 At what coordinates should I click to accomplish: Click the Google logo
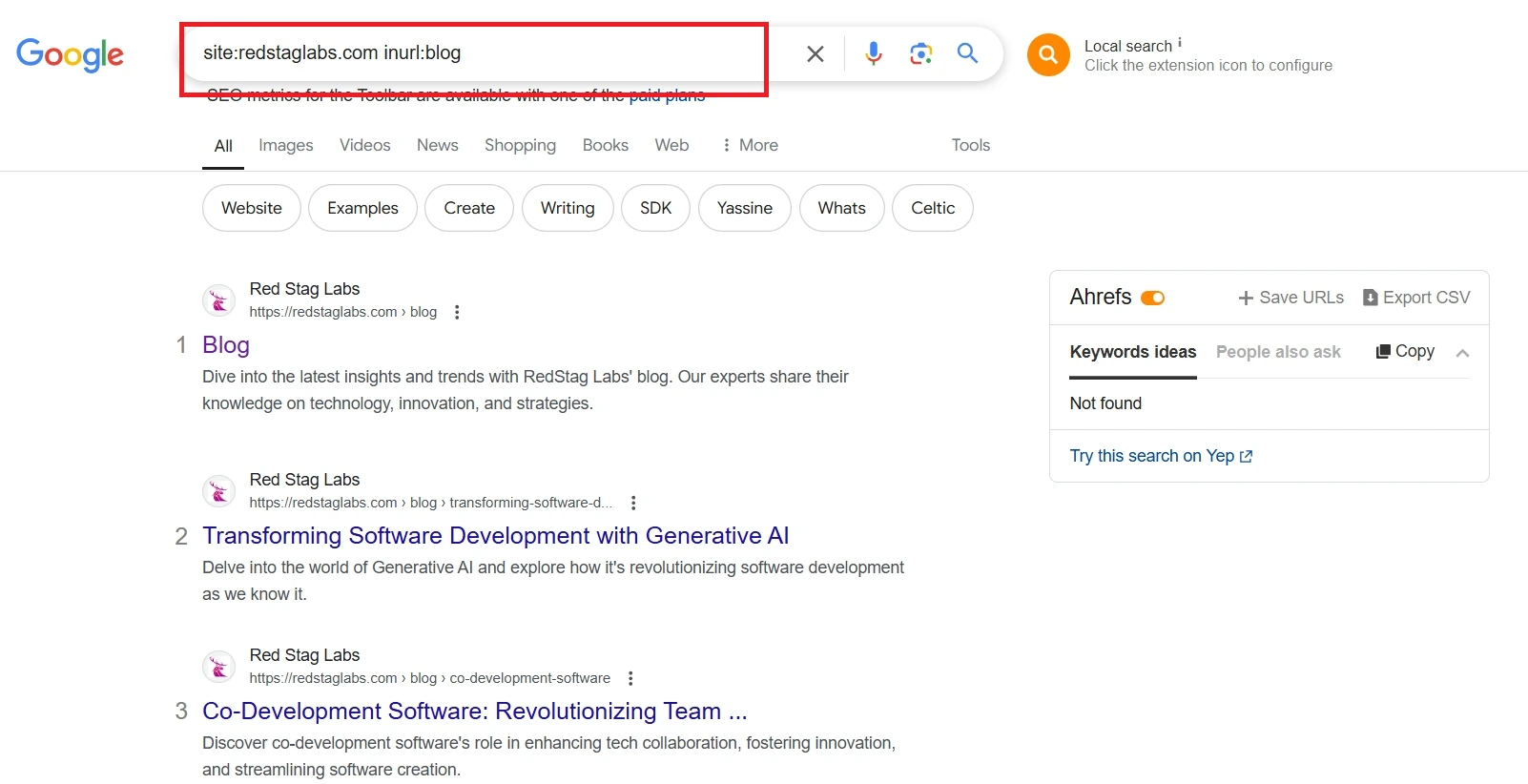70,54
